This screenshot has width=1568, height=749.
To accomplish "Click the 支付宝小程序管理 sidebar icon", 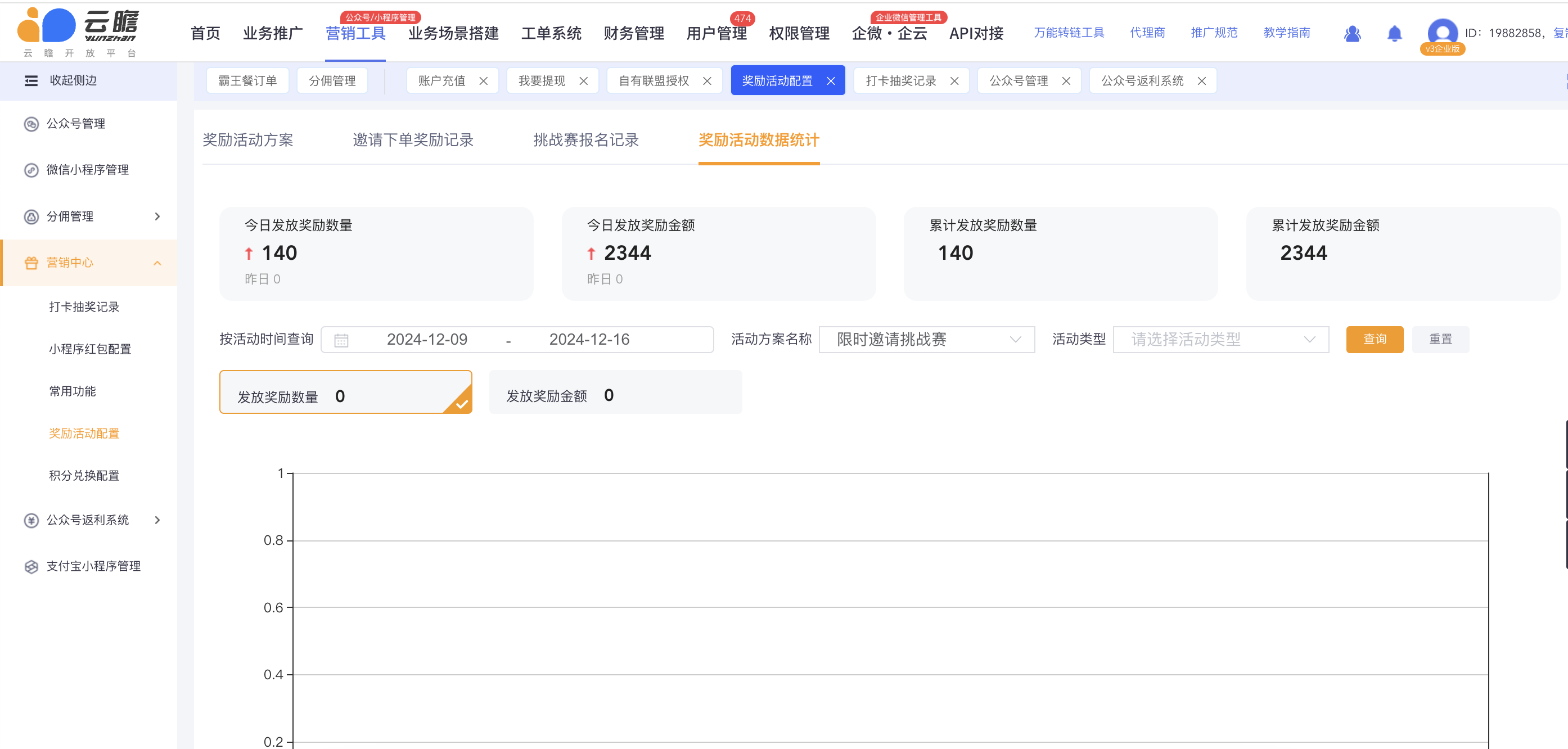I will pyautogui.click(x=31, y=566).
